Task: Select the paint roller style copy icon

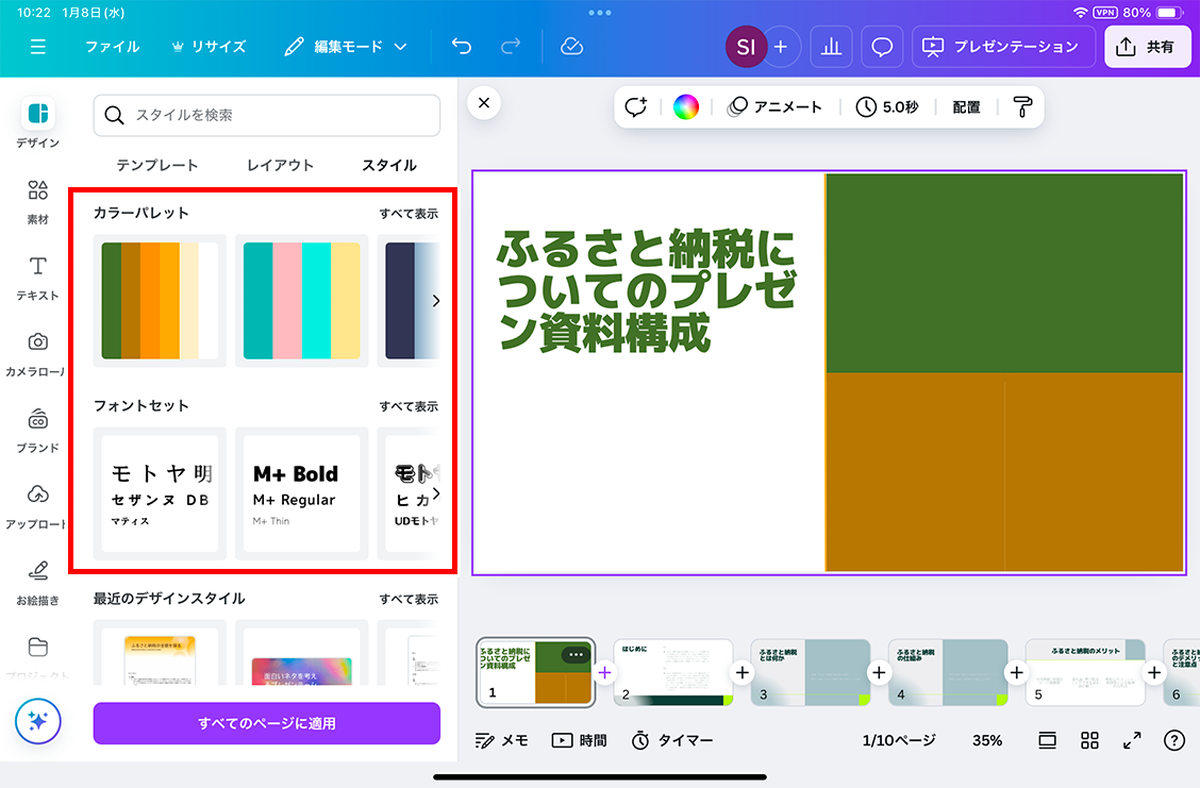Action: 1022,107
